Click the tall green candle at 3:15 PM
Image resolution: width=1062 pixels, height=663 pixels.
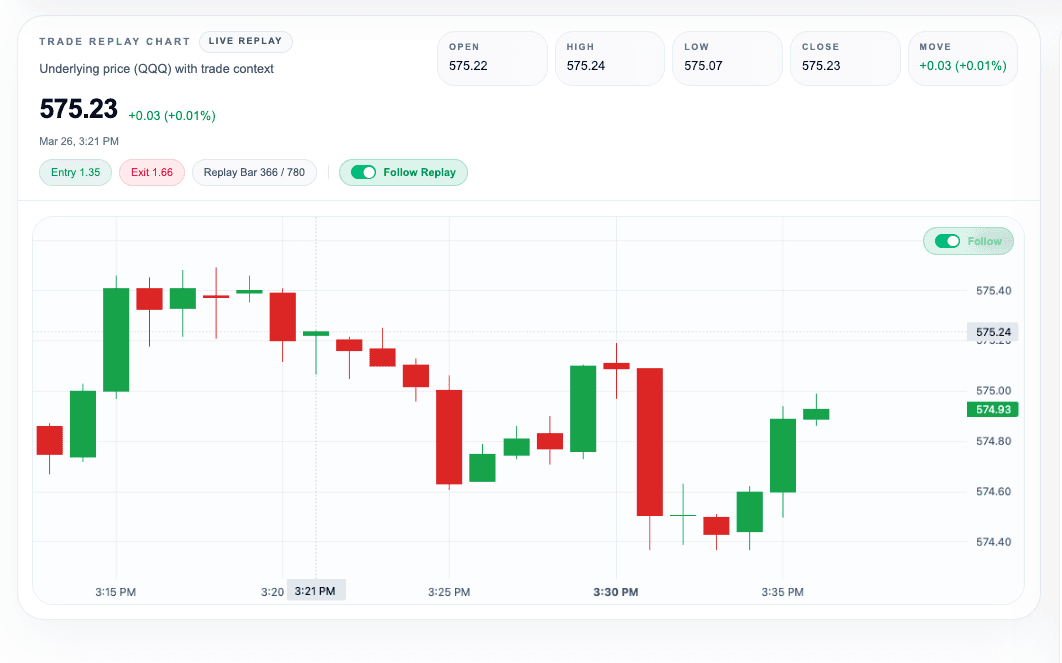coord(116,339)
